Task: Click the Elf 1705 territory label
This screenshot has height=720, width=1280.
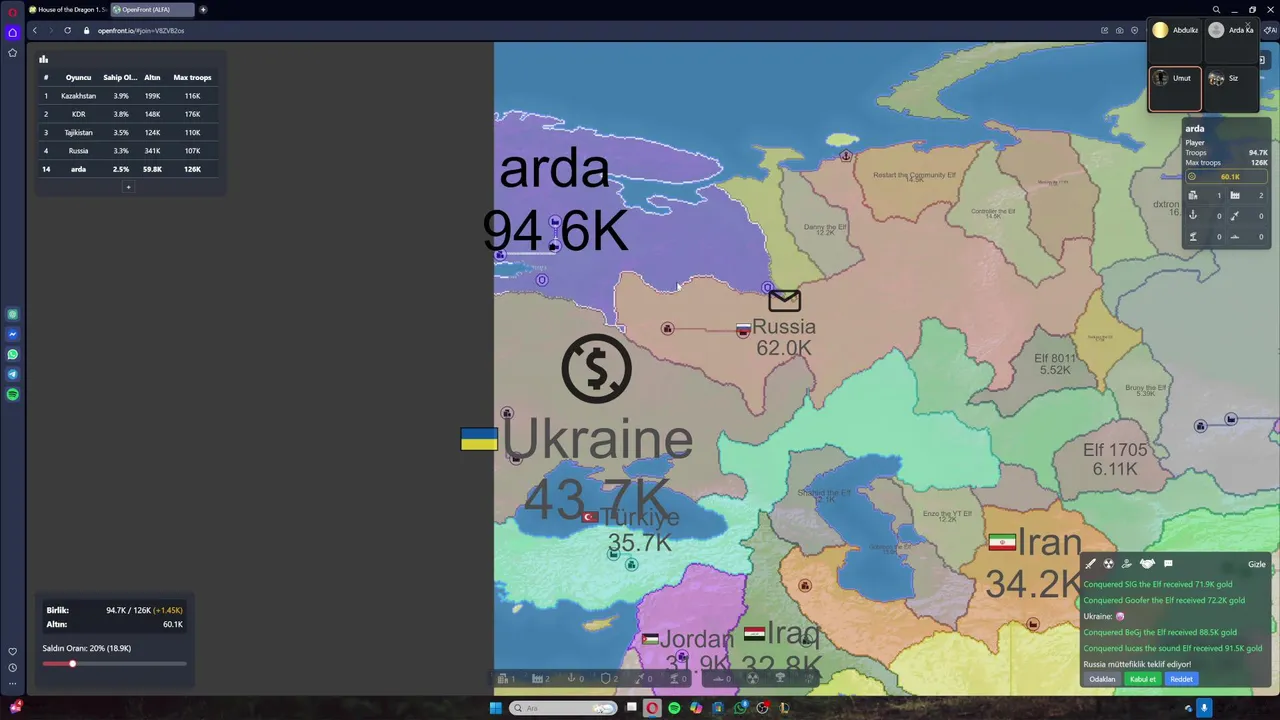Action: tap(1115, 450)
